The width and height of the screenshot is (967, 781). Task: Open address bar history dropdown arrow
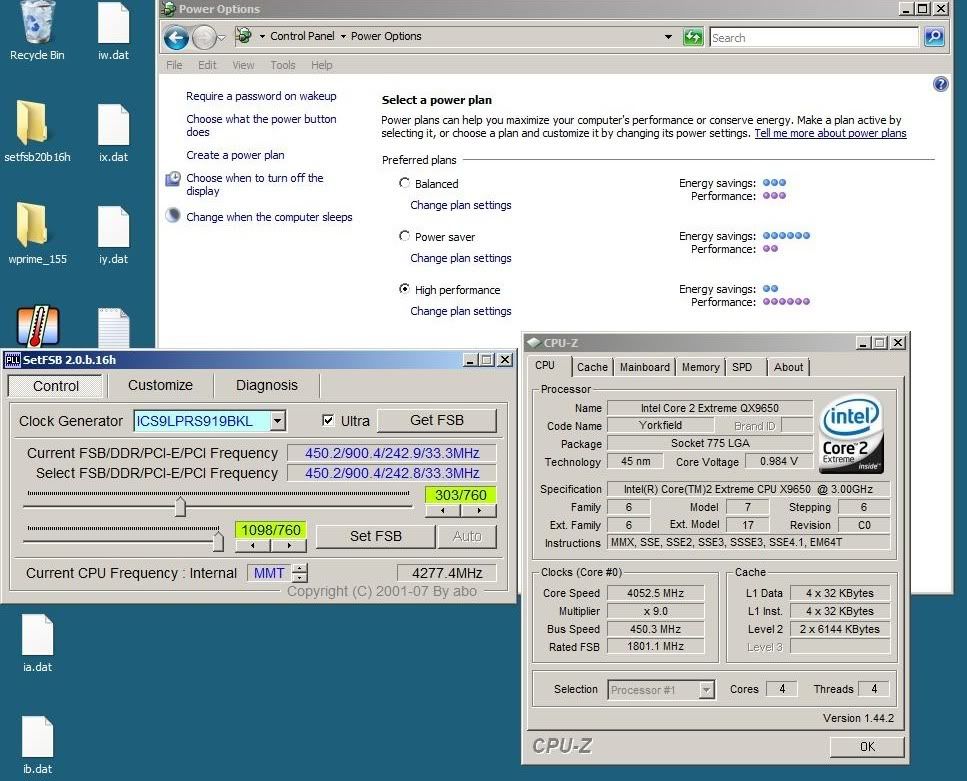point(668,37)
